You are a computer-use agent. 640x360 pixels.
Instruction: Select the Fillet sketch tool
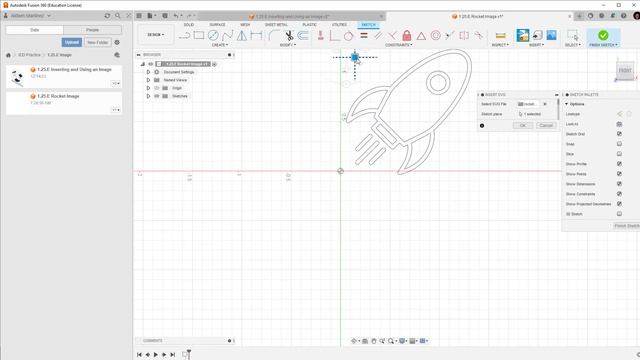point(273,36)
